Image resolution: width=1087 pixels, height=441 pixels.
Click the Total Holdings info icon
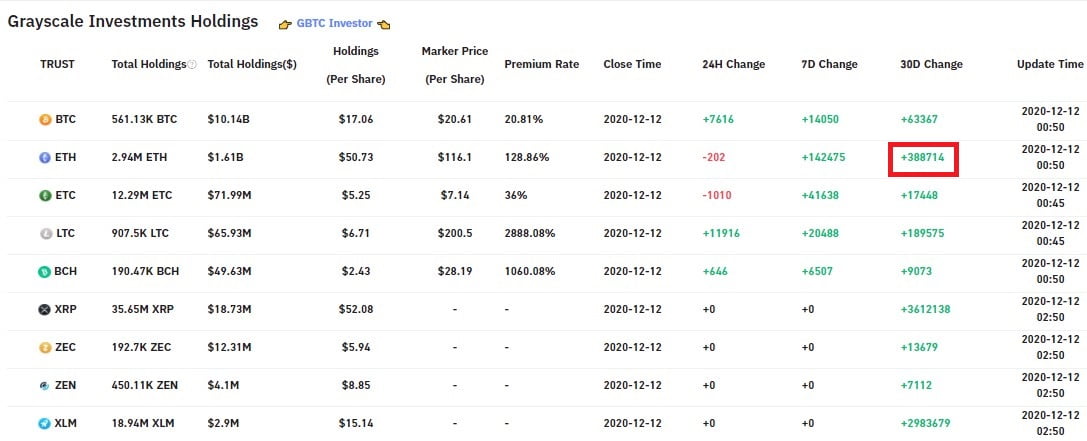[x=192, y=65]
